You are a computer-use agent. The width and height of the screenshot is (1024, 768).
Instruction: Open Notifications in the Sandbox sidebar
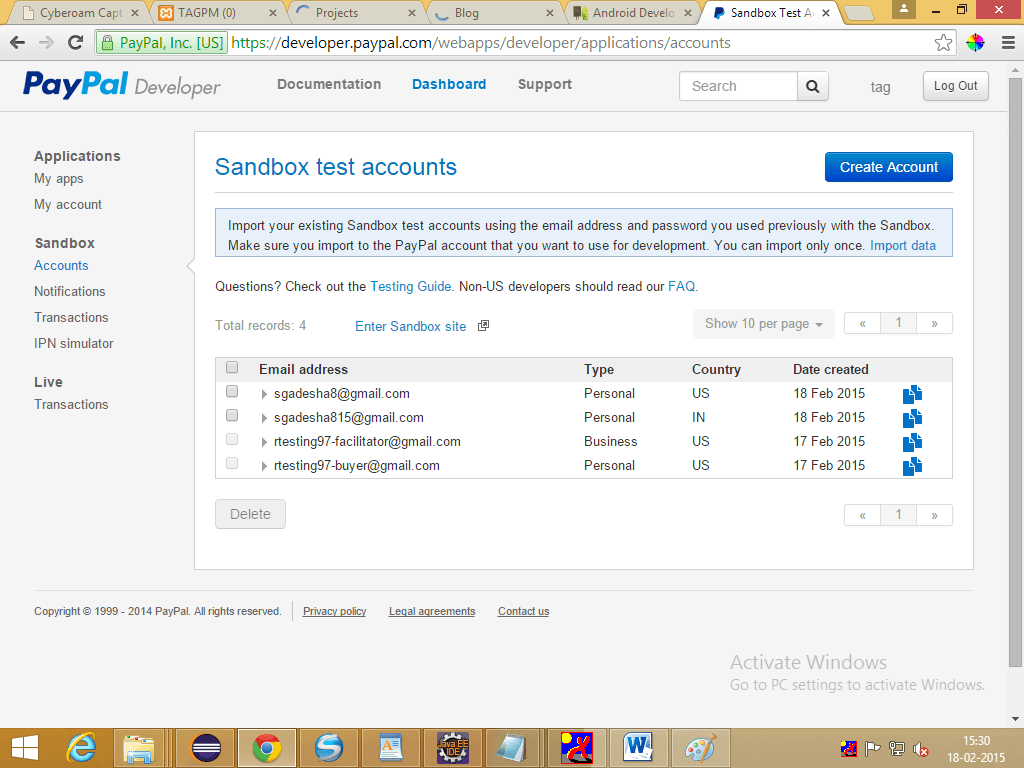(69, 291)
